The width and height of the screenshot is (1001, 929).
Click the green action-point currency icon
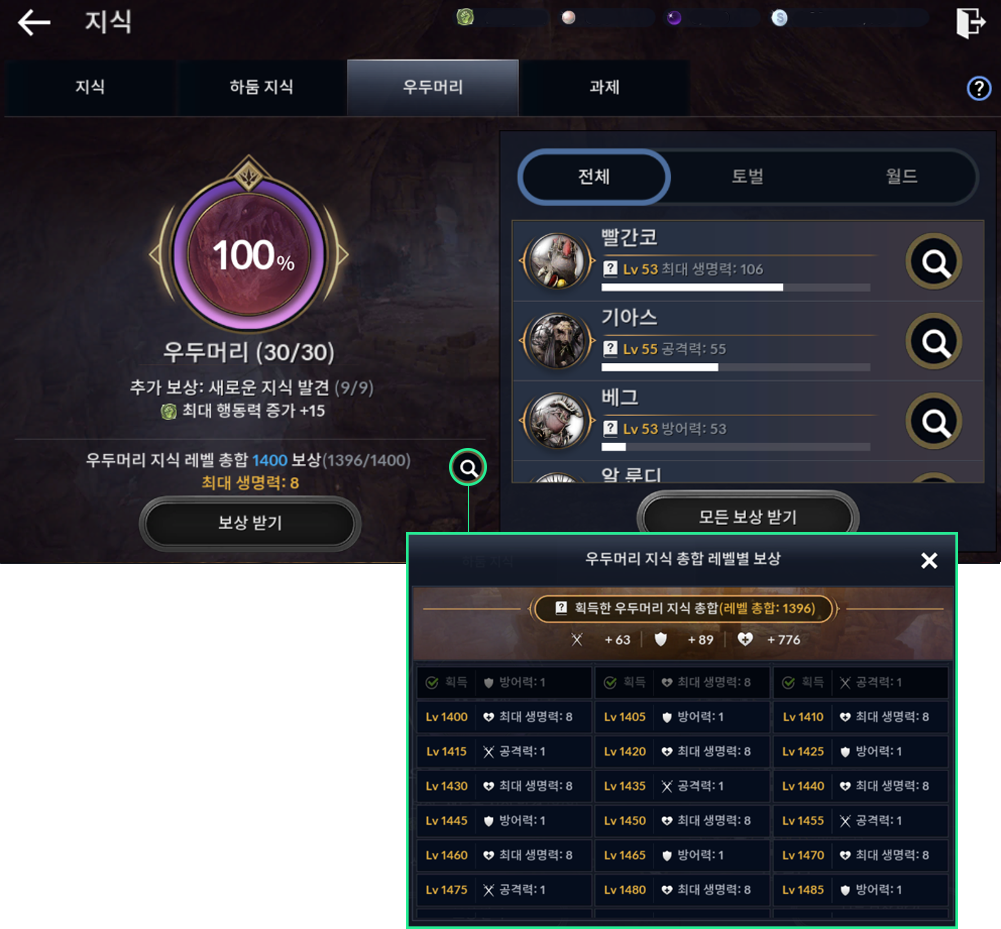tap(465, 17)
